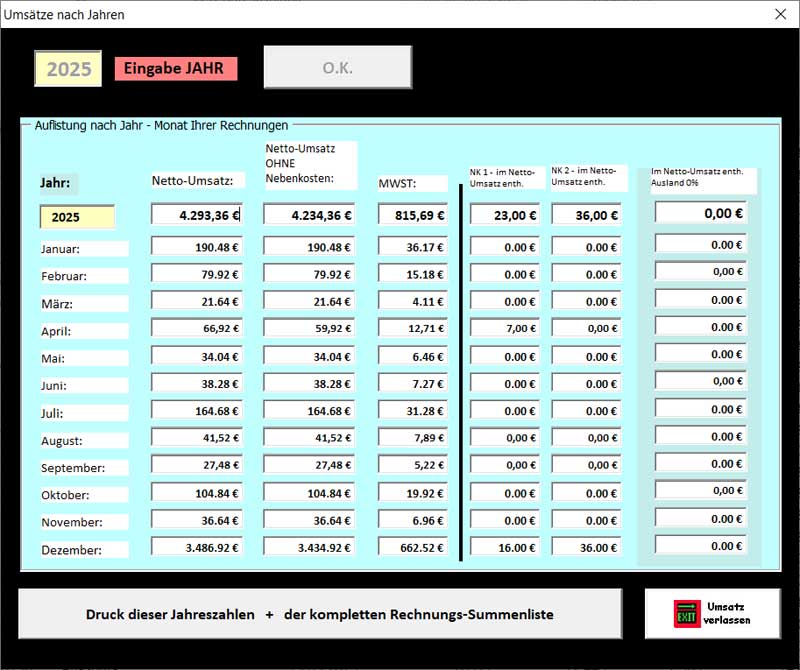Click the Juli MWST field 31.28 €
The image size is (800, 670).
[x=413, y=411]
